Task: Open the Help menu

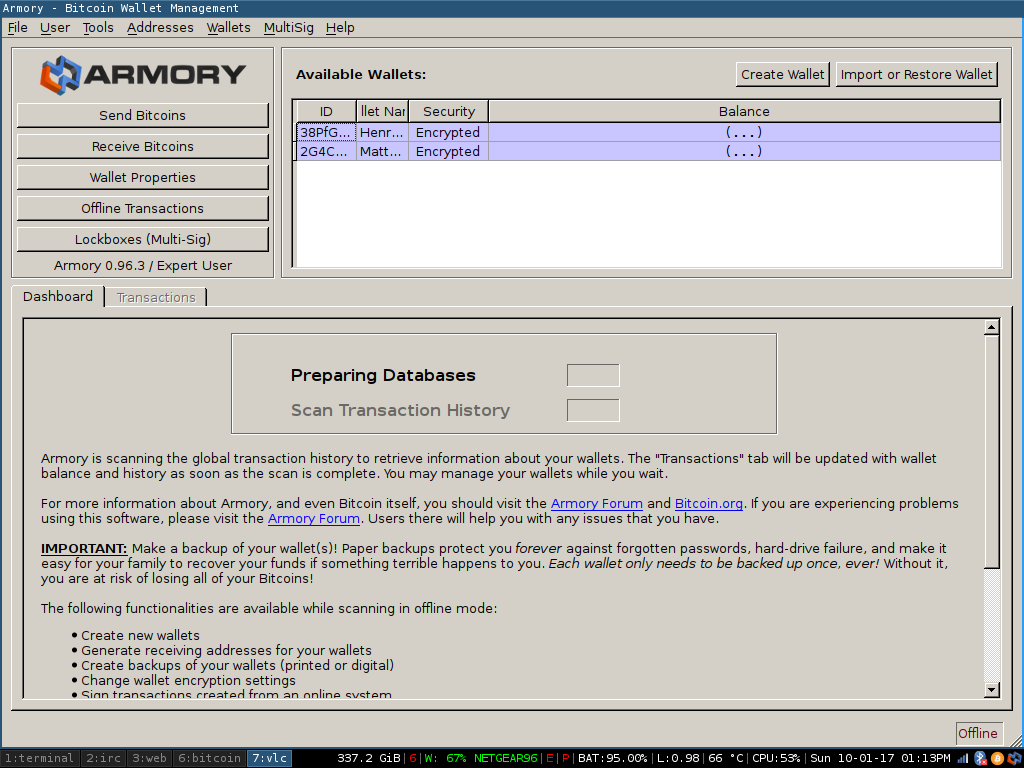Action: point(340,27)
